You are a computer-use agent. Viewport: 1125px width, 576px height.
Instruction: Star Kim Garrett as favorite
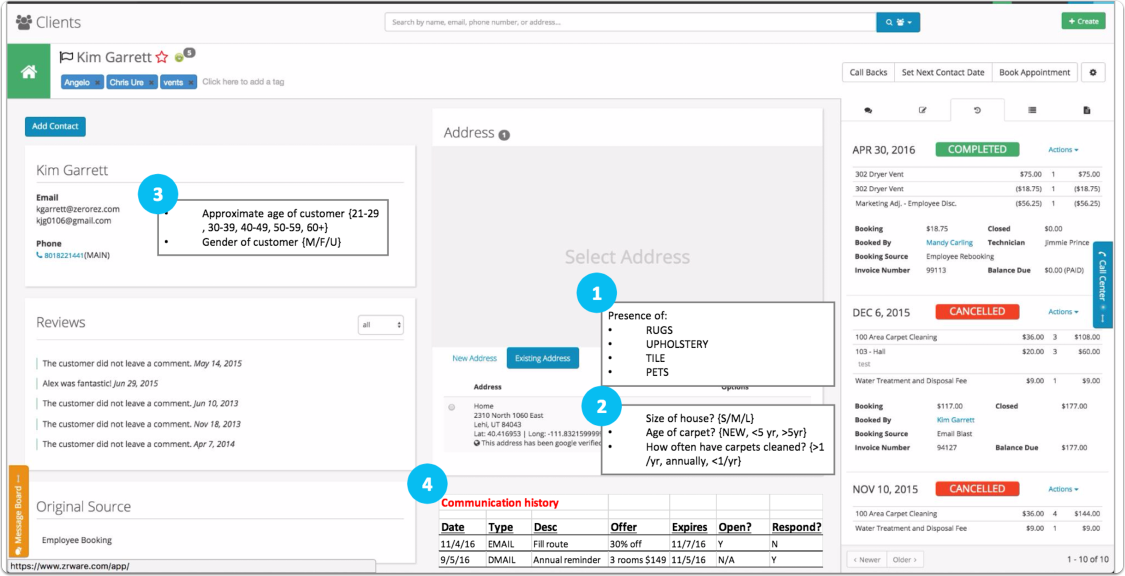161,57
